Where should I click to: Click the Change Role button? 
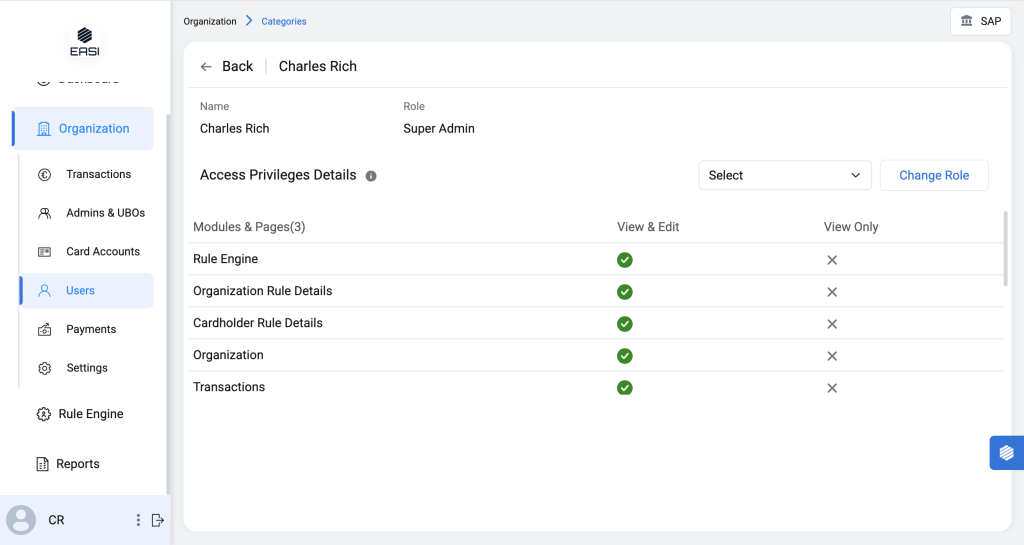coord(933,175)
